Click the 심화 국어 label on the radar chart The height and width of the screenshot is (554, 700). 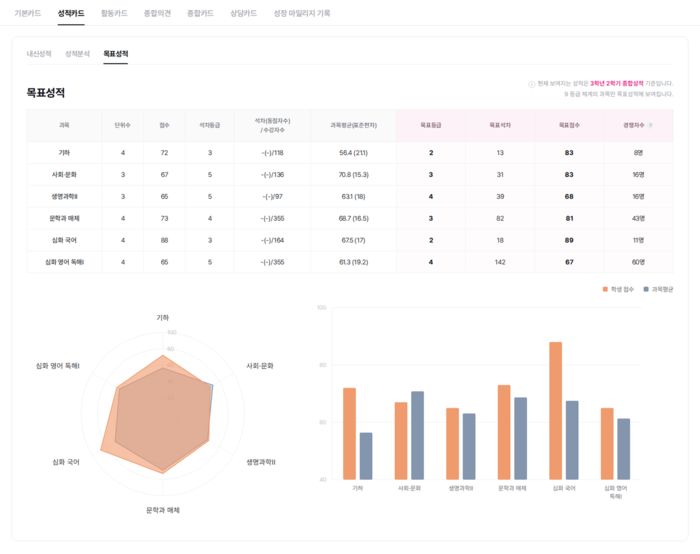tap(66, 462)
